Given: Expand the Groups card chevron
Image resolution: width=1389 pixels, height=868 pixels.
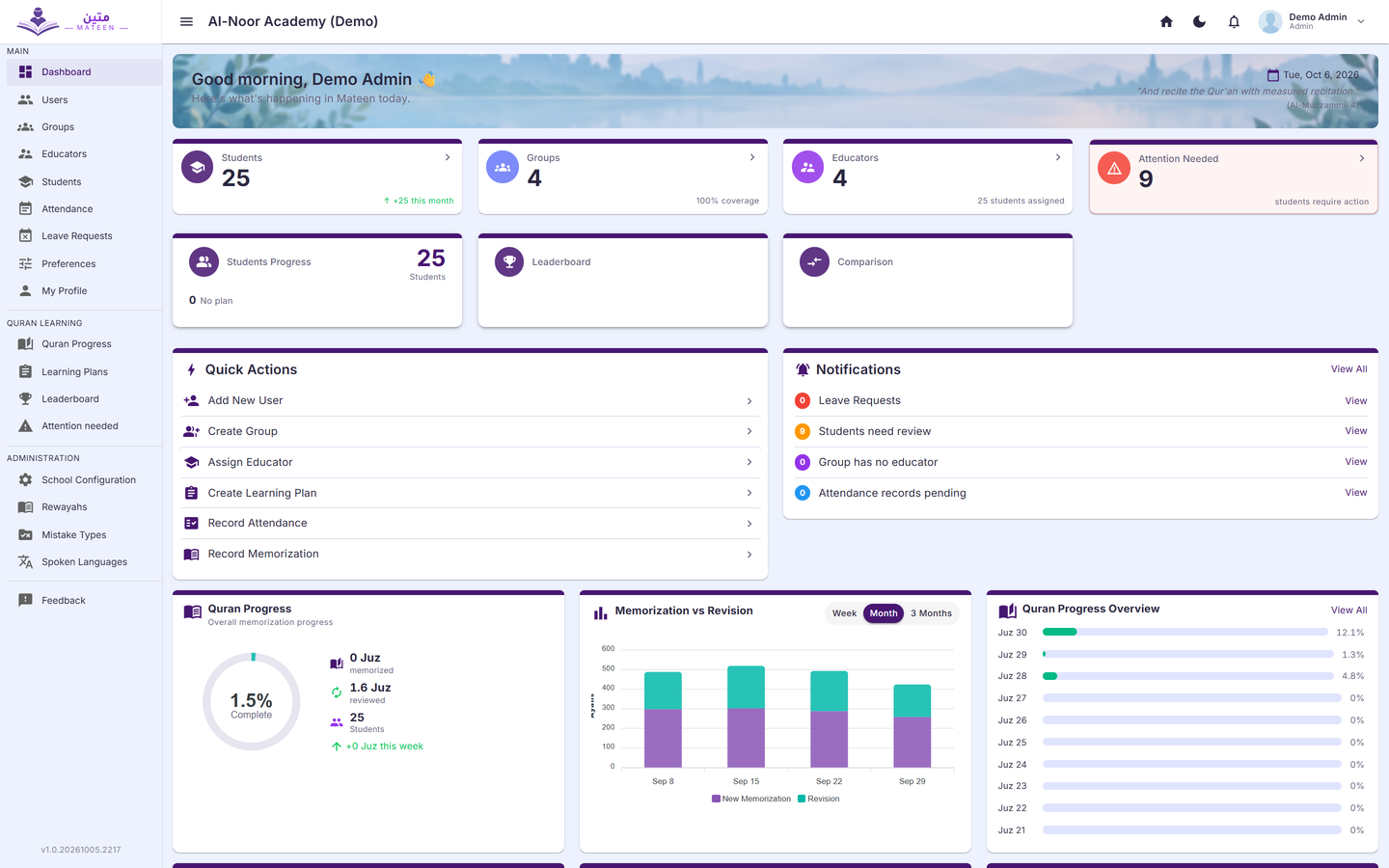Looking at the screenshot, I should 752,157.
